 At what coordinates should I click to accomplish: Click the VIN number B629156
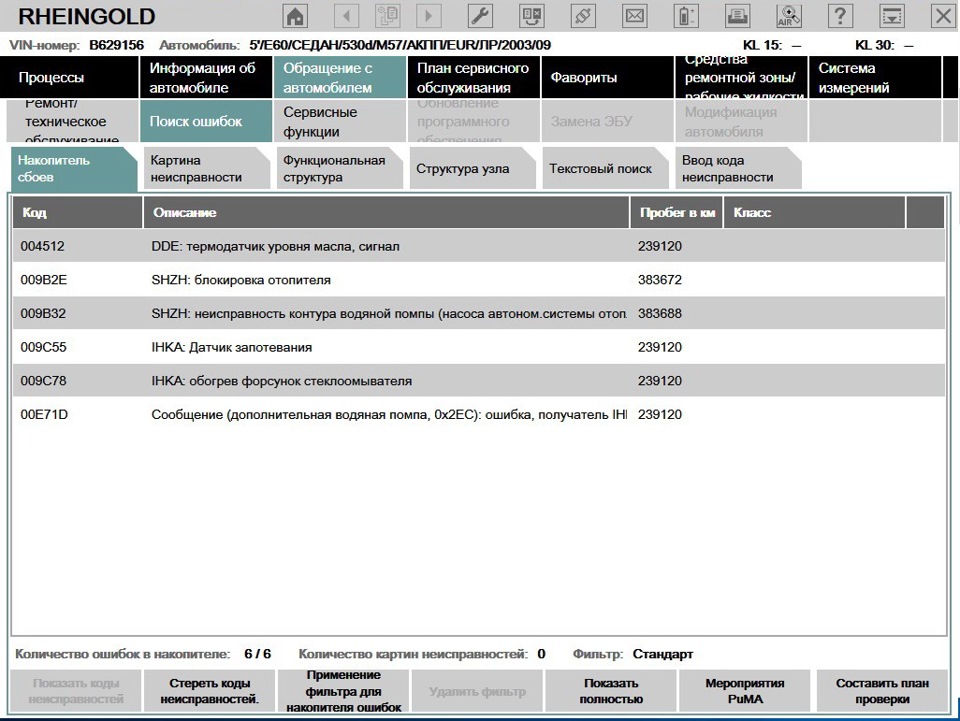pyautogui.click(x=116, y=45)
